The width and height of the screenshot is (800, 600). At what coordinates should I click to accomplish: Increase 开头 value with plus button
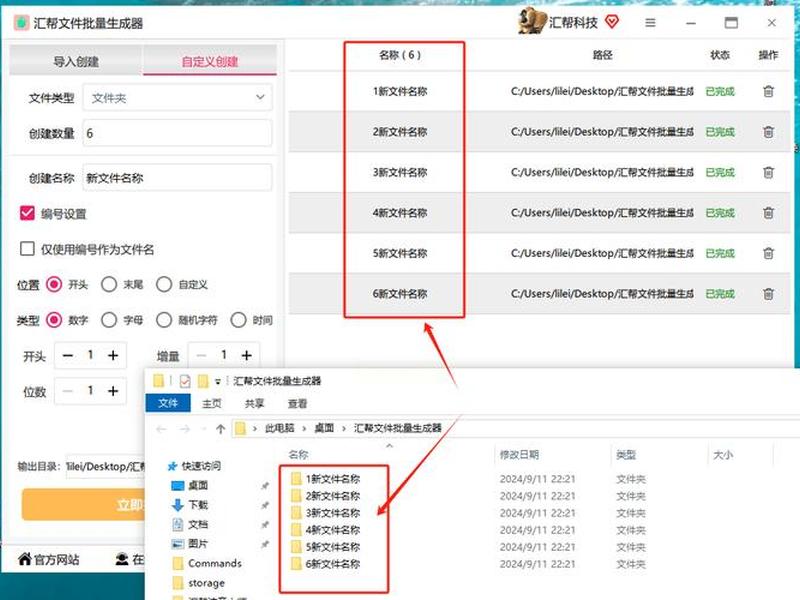(113, 355)
